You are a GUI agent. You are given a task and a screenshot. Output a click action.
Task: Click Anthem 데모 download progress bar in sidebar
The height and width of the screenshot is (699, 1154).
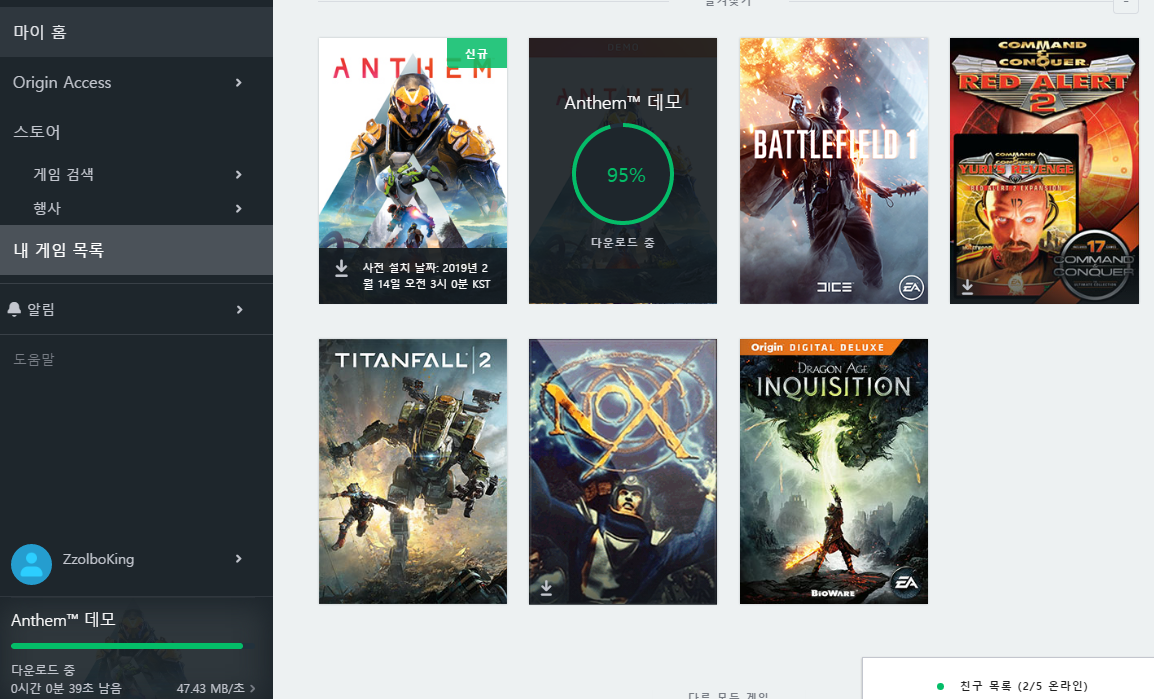point(127,646)
